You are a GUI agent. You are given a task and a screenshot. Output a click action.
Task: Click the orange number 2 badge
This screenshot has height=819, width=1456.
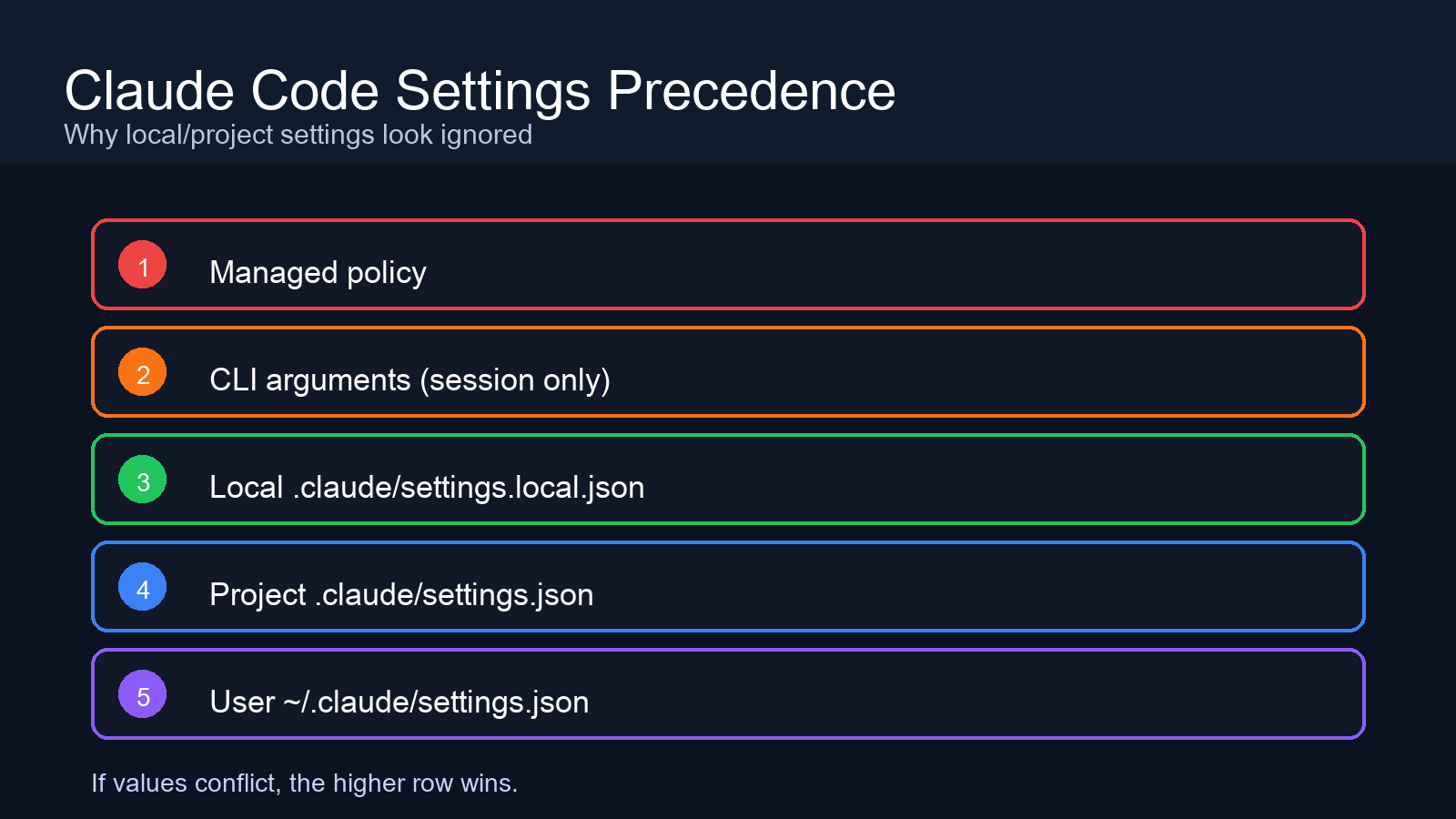click(x=142, y=372)
